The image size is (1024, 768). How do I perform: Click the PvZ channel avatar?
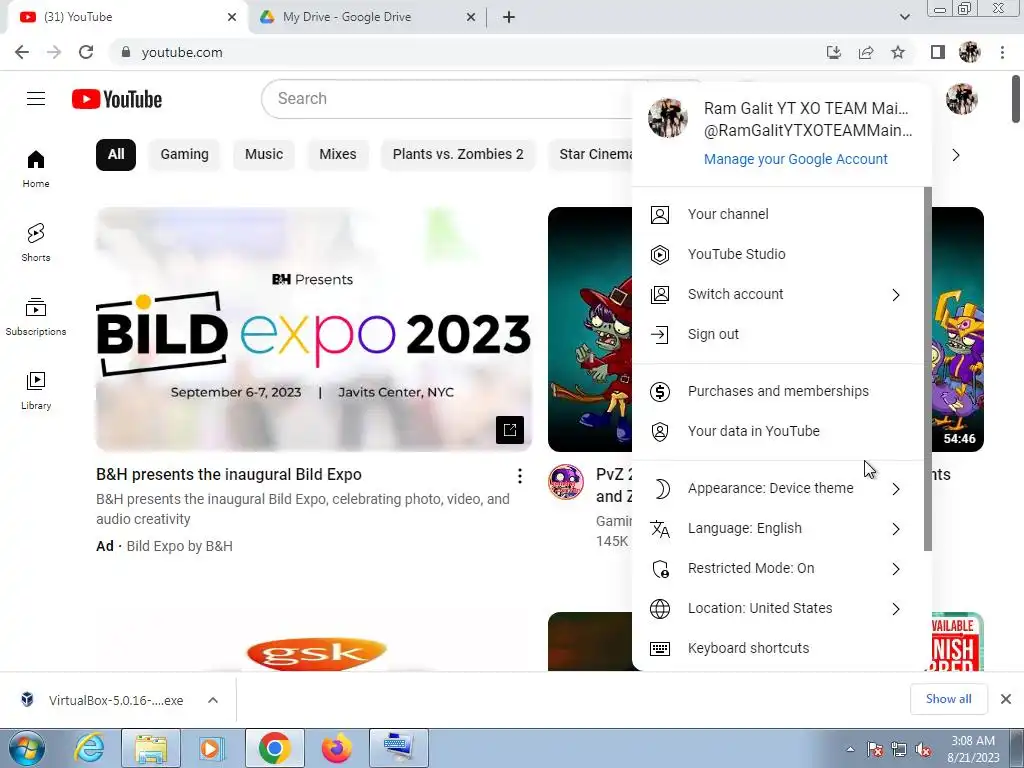[566, 482]
